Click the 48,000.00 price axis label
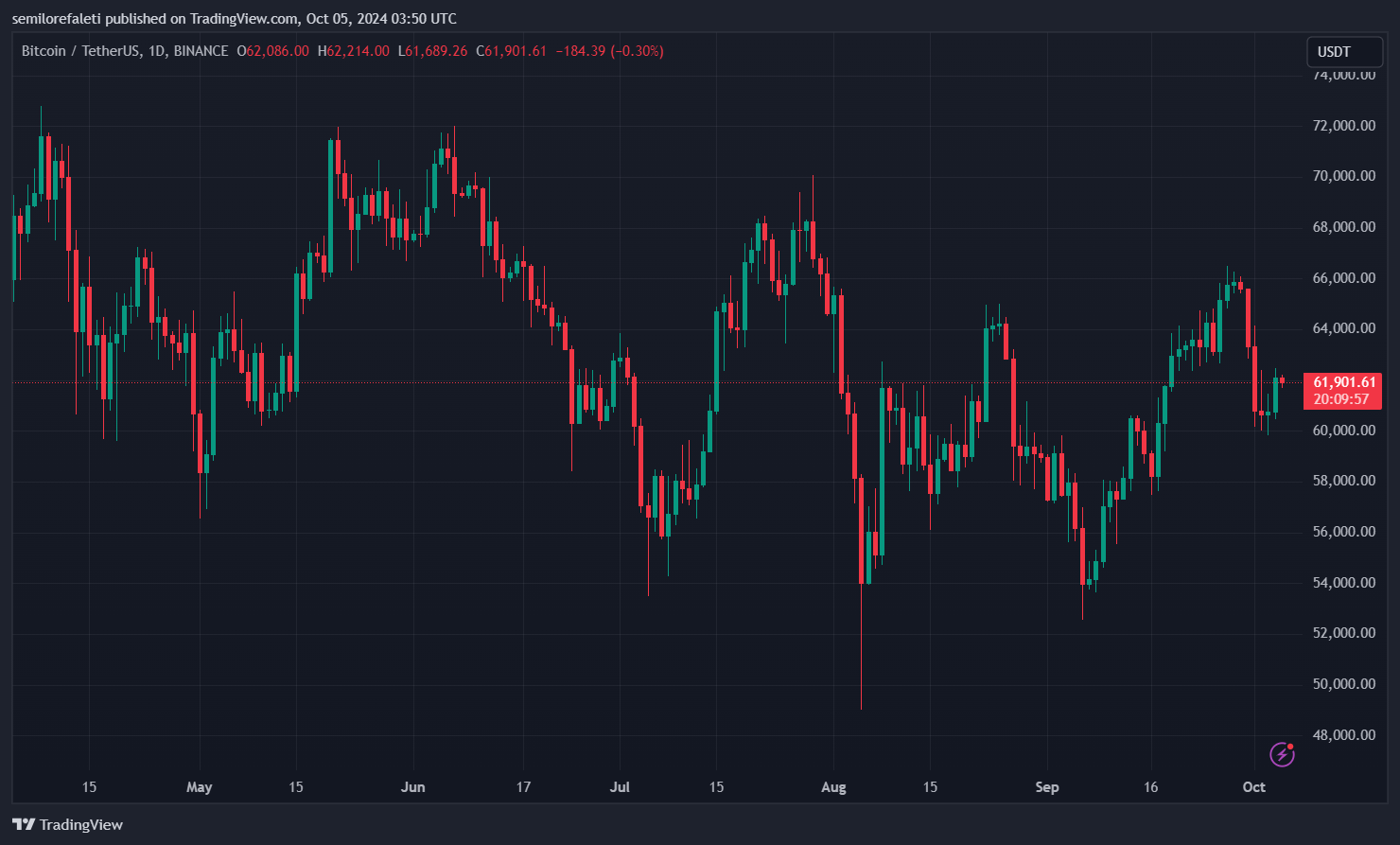 pos(1342,735)
